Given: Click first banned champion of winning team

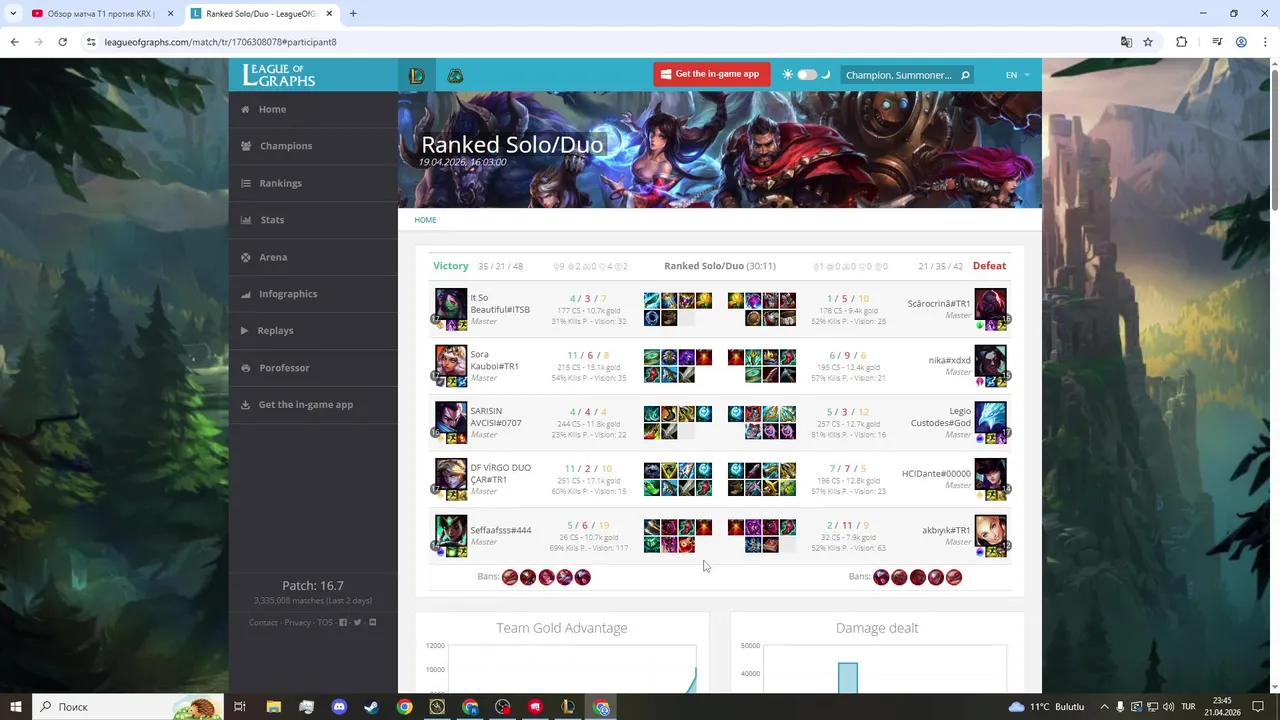Looking at the screenshot, I should click(510, 577).
